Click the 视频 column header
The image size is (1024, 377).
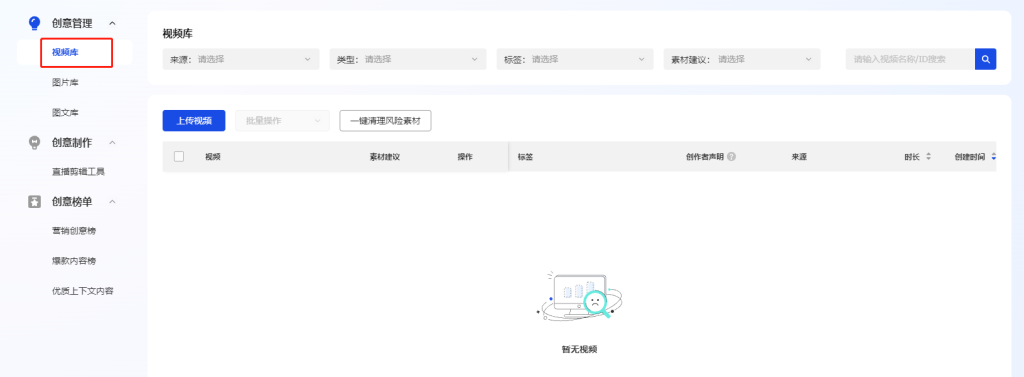click(213, 157)
